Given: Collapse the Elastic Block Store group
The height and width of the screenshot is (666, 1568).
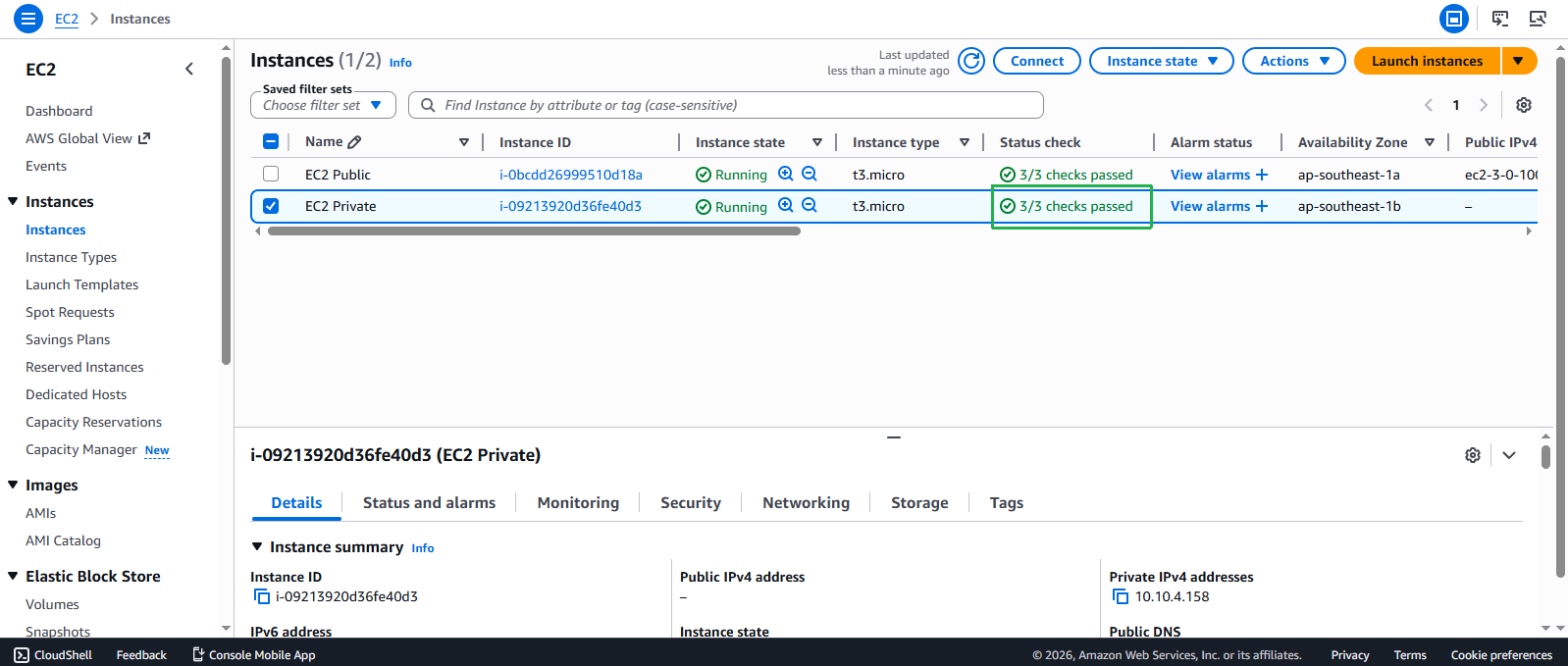Looking at the screenshot, I should [13, 576].
